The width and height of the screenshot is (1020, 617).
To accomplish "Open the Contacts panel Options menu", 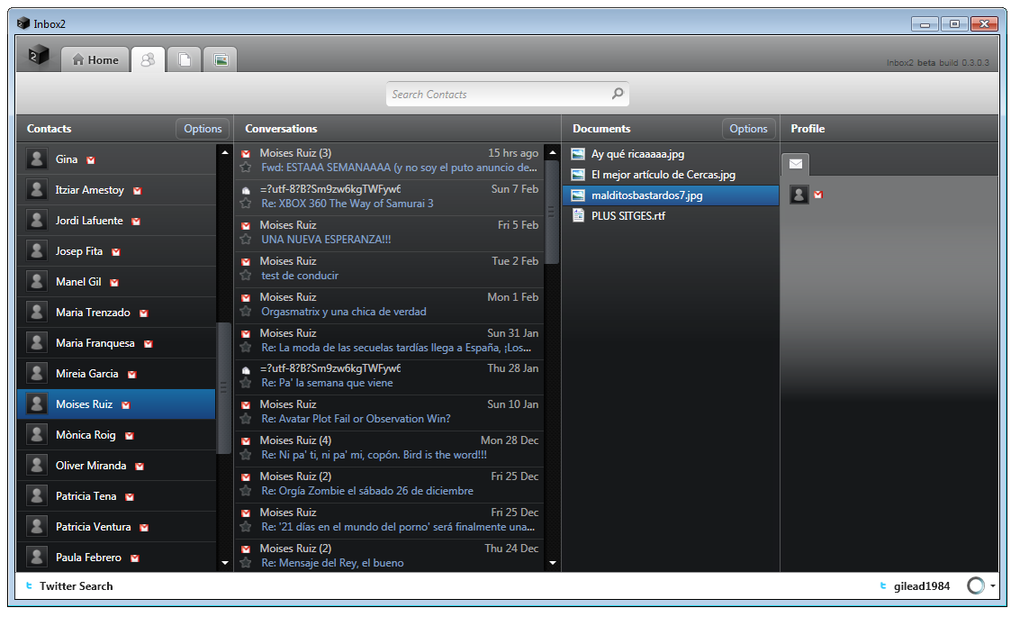I will [202, 128].
